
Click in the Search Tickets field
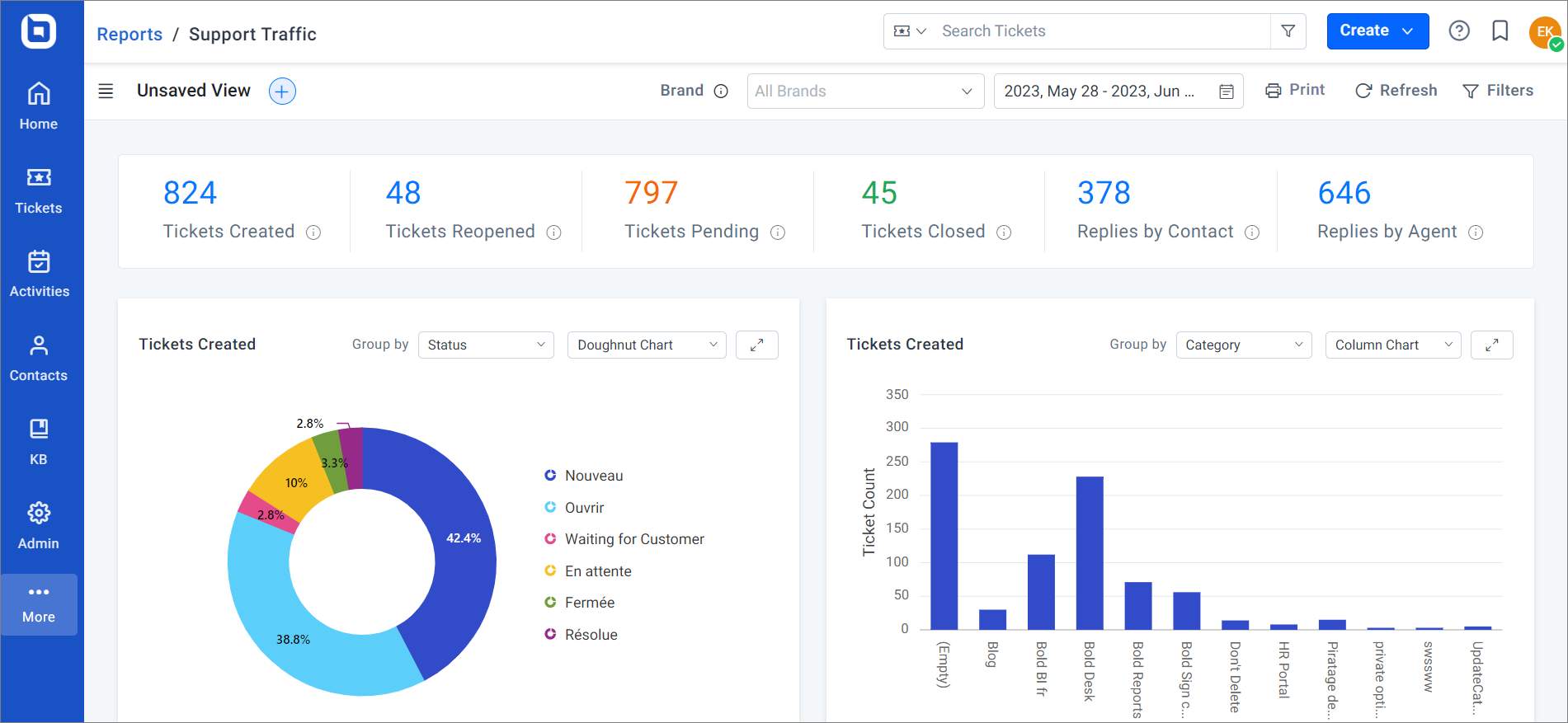(1101, 31)
